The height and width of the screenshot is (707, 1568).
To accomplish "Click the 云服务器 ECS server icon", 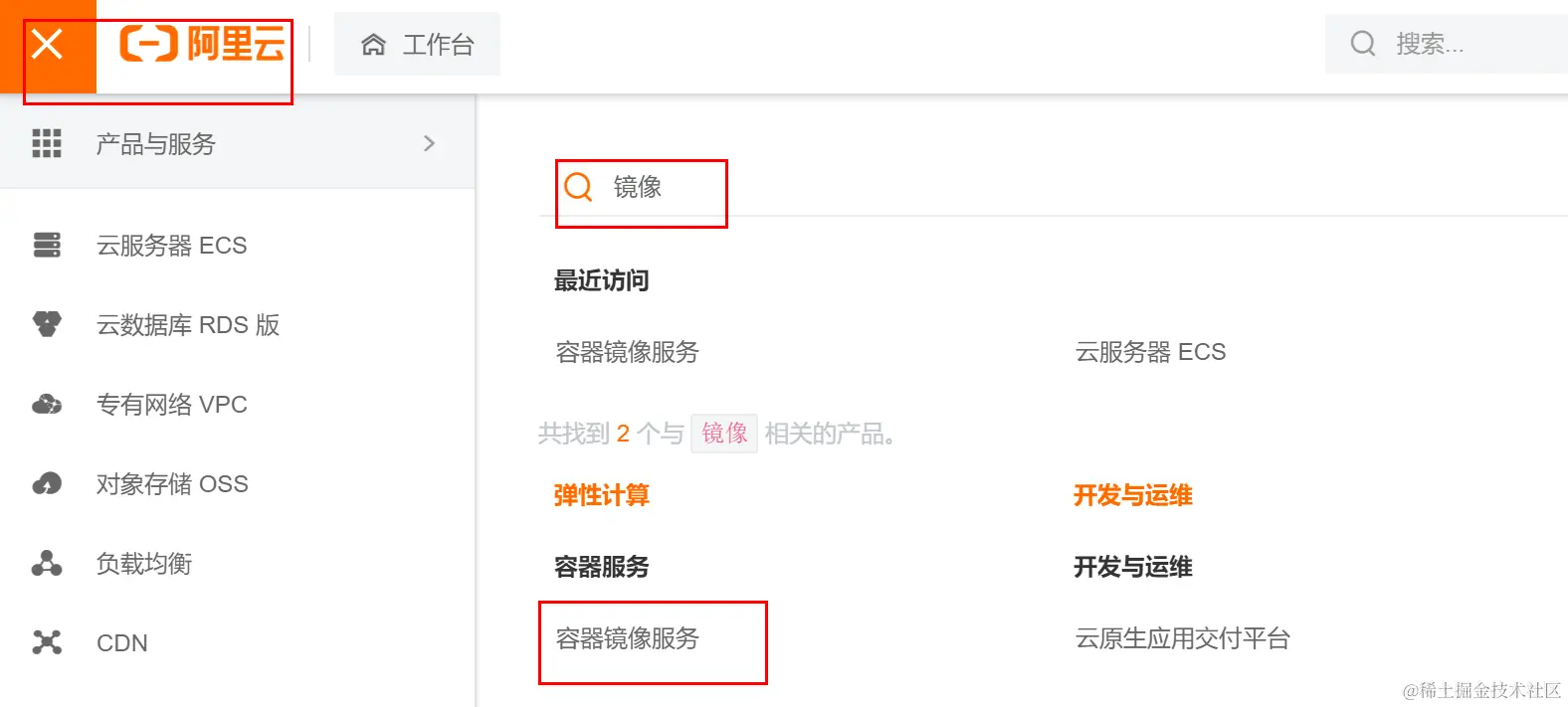I will point(47,245).
